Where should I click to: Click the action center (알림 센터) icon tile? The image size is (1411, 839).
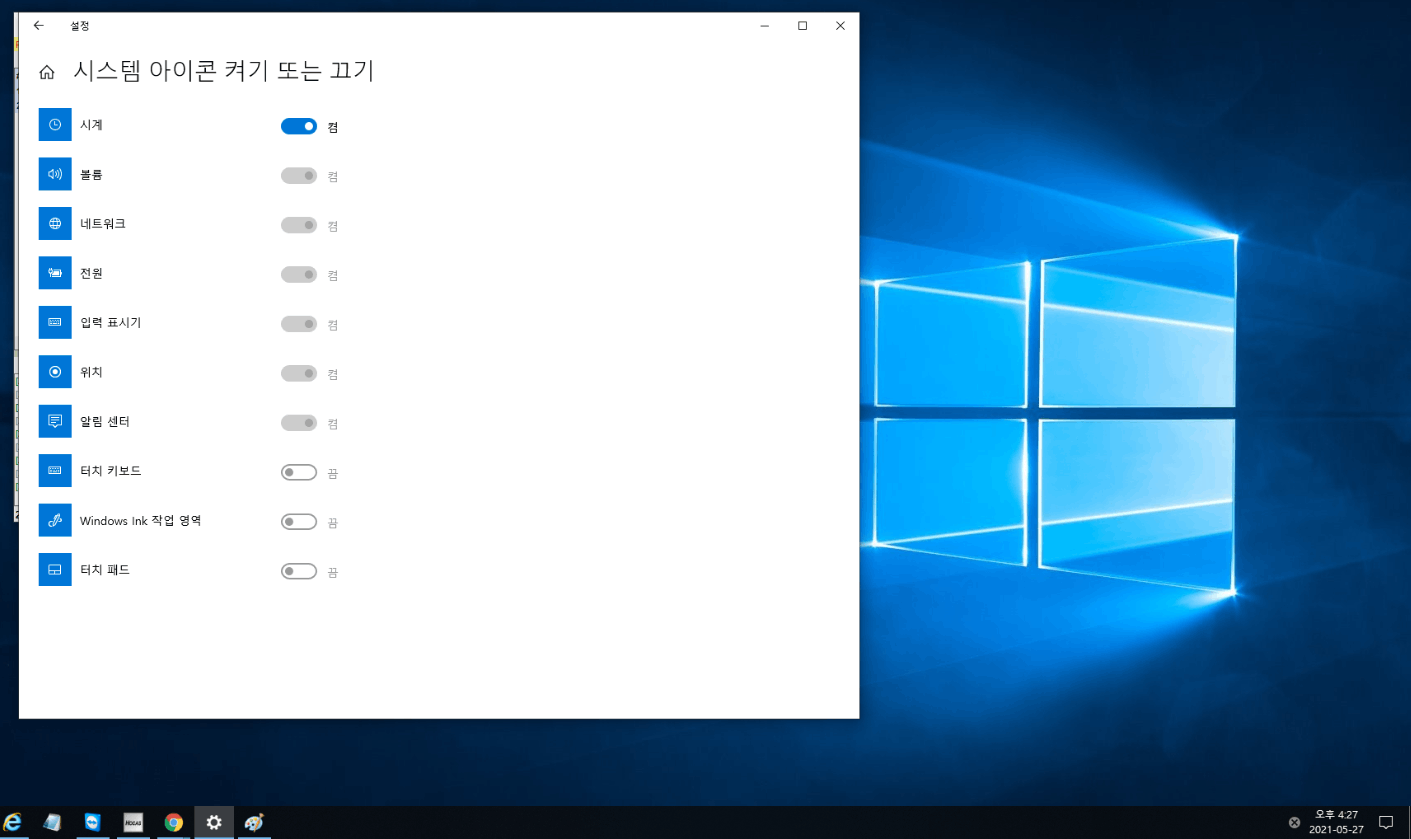pyautogui.click(x=55, y=421)
